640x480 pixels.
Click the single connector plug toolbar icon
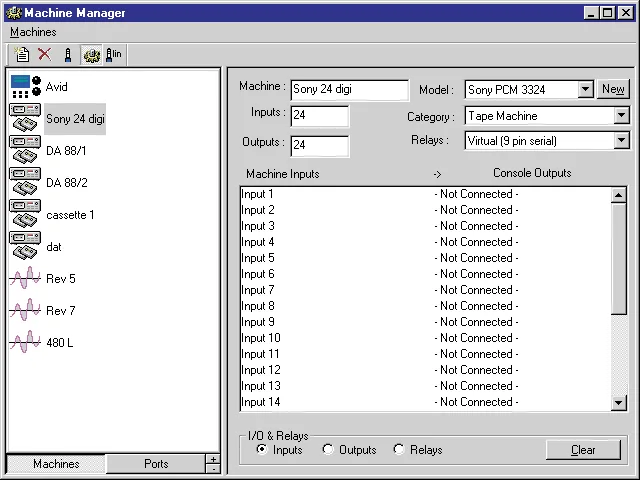(68, 55)
